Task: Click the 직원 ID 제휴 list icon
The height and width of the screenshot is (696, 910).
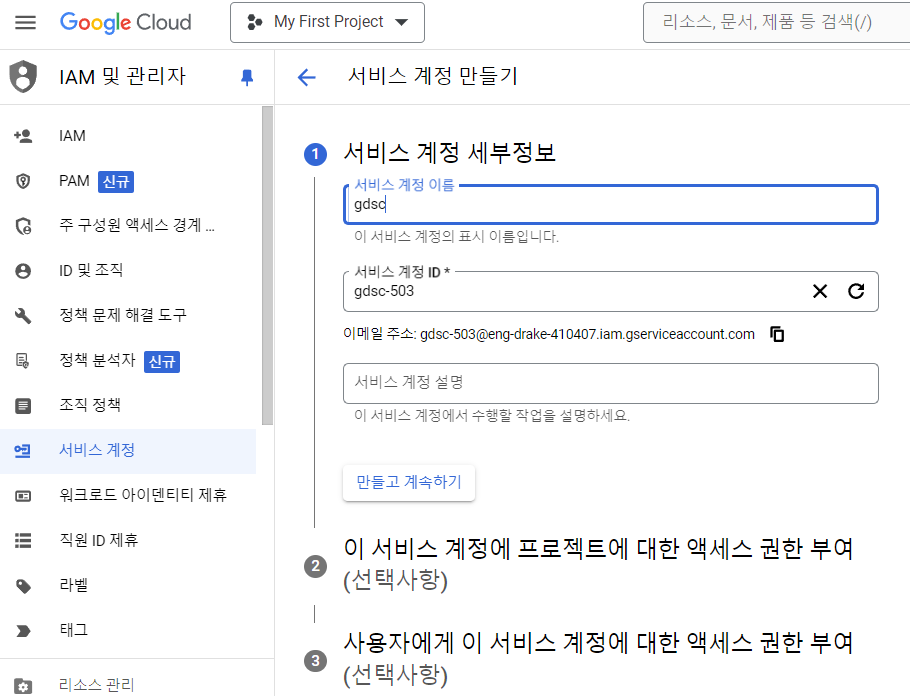Action: click(23, 540)
